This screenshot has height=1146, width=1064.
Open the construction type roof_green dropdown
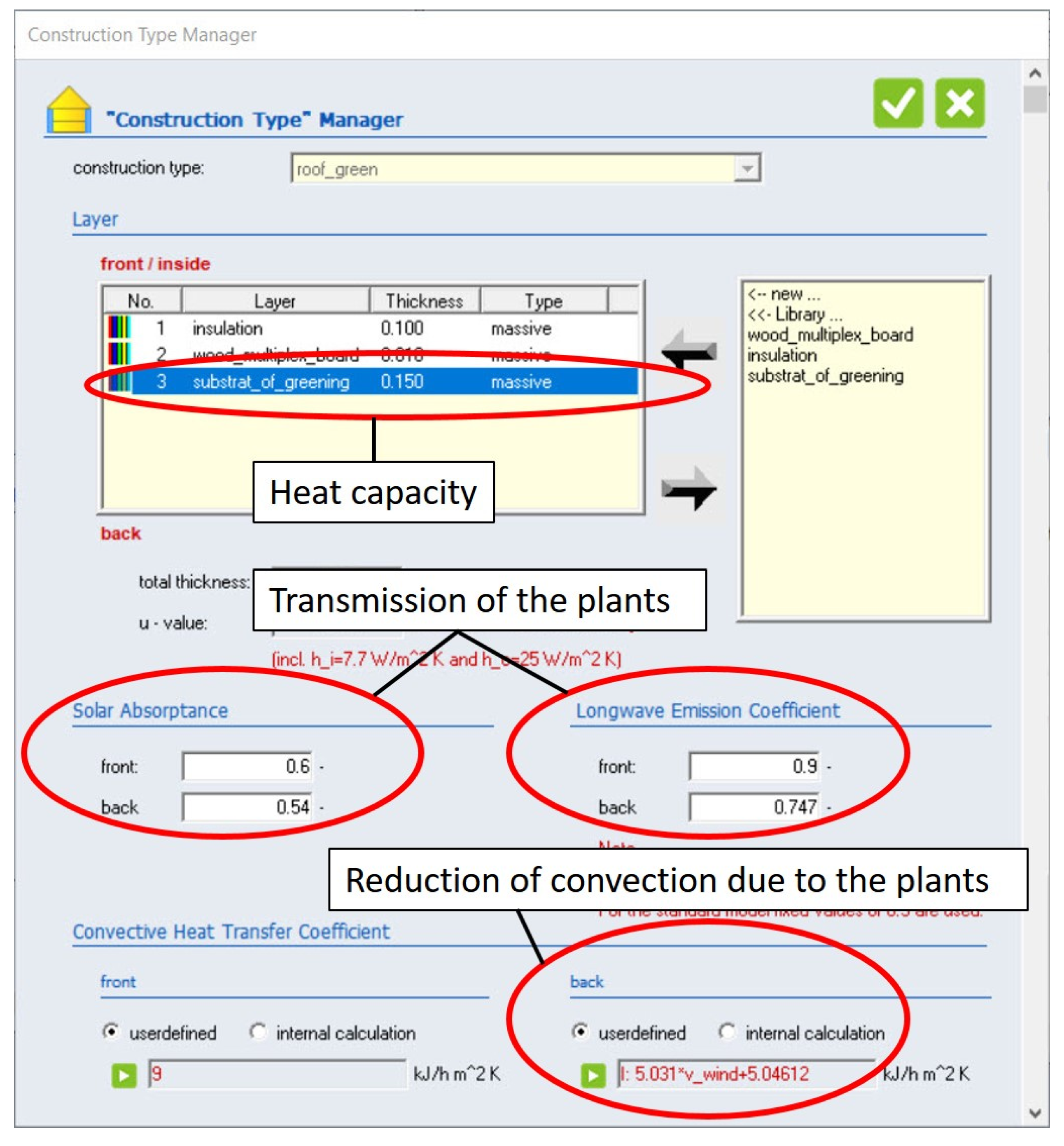747,169
